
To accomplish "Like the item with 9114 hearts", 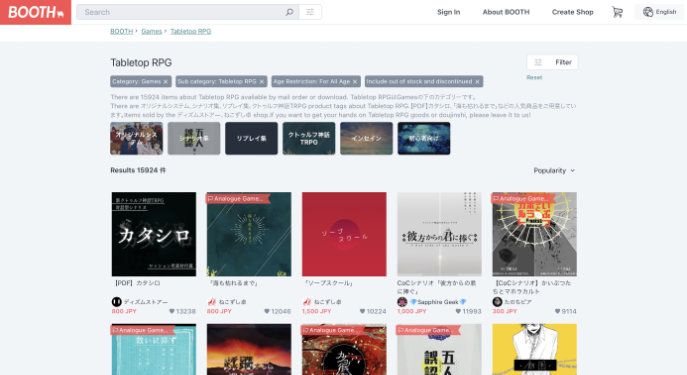I will [557, 311].
